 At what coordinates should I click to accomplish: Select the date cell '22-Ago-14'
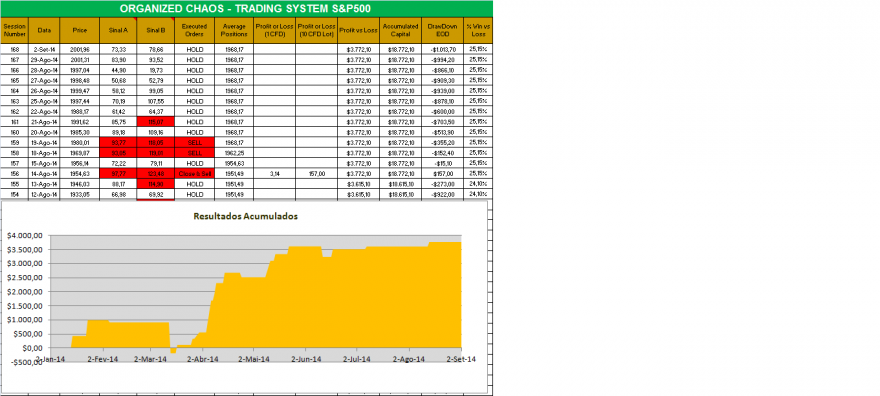[44, 112]
